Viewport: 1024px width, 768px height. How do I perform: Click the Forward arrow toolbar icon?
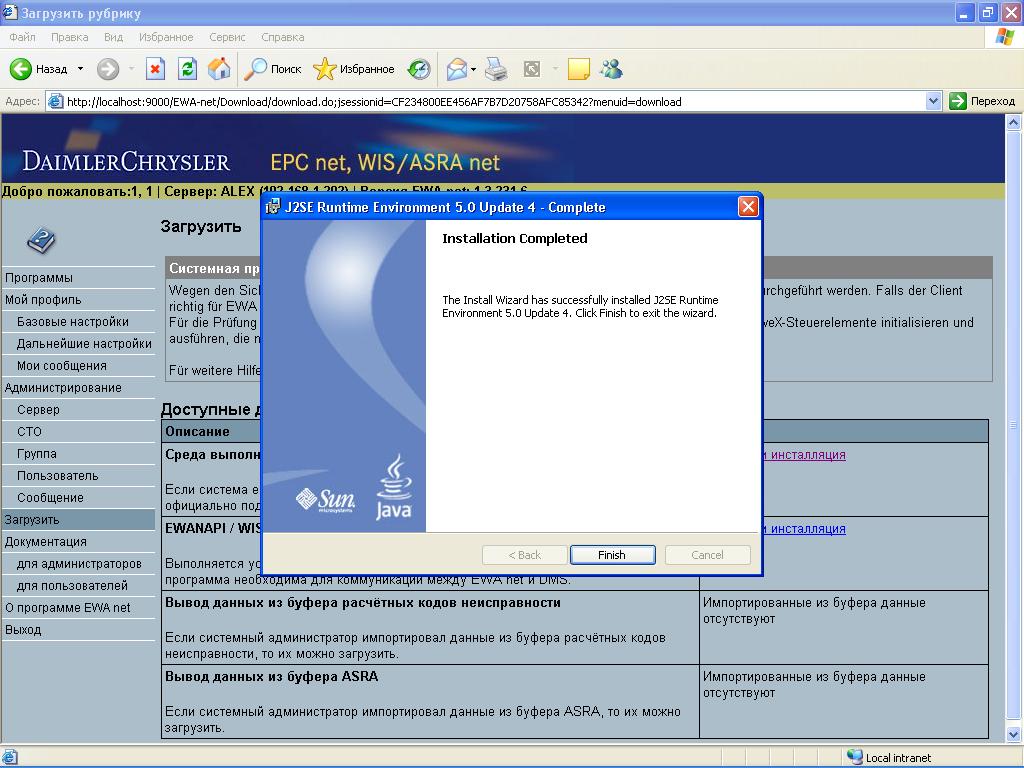tap(108, 69)
